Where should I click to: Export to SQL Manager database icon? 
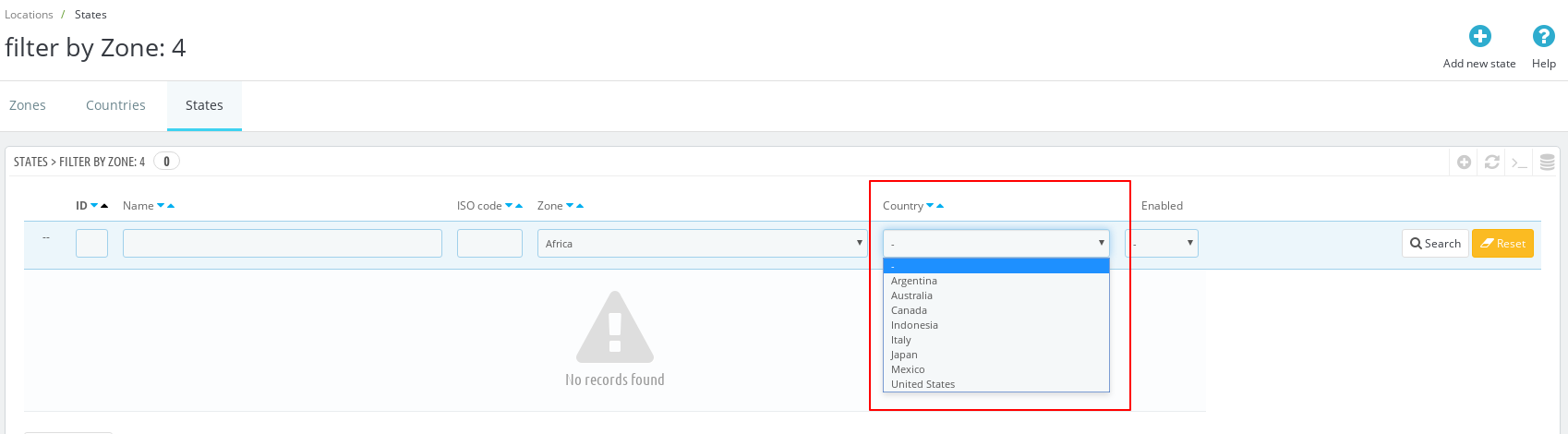1548,162
